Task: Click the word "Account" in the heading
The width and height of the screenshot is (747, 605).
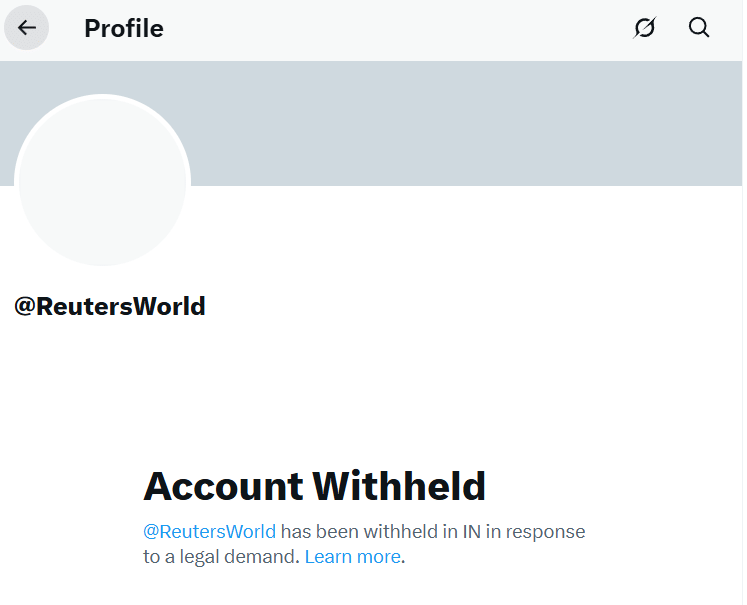Action: point(223,486)
